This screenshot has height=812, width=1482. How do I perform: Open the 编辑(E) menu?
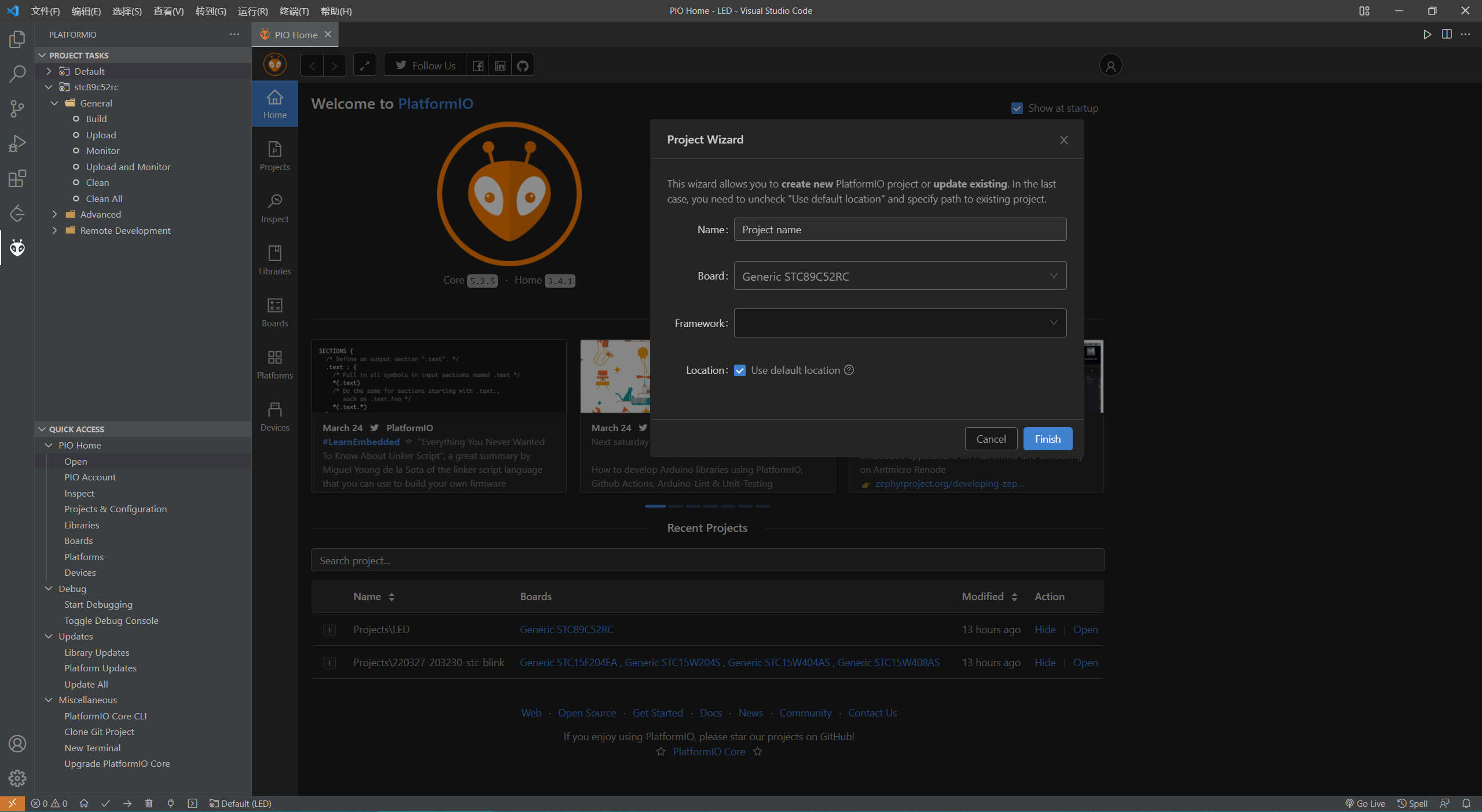pyautogui.click(x=86, y=11)
